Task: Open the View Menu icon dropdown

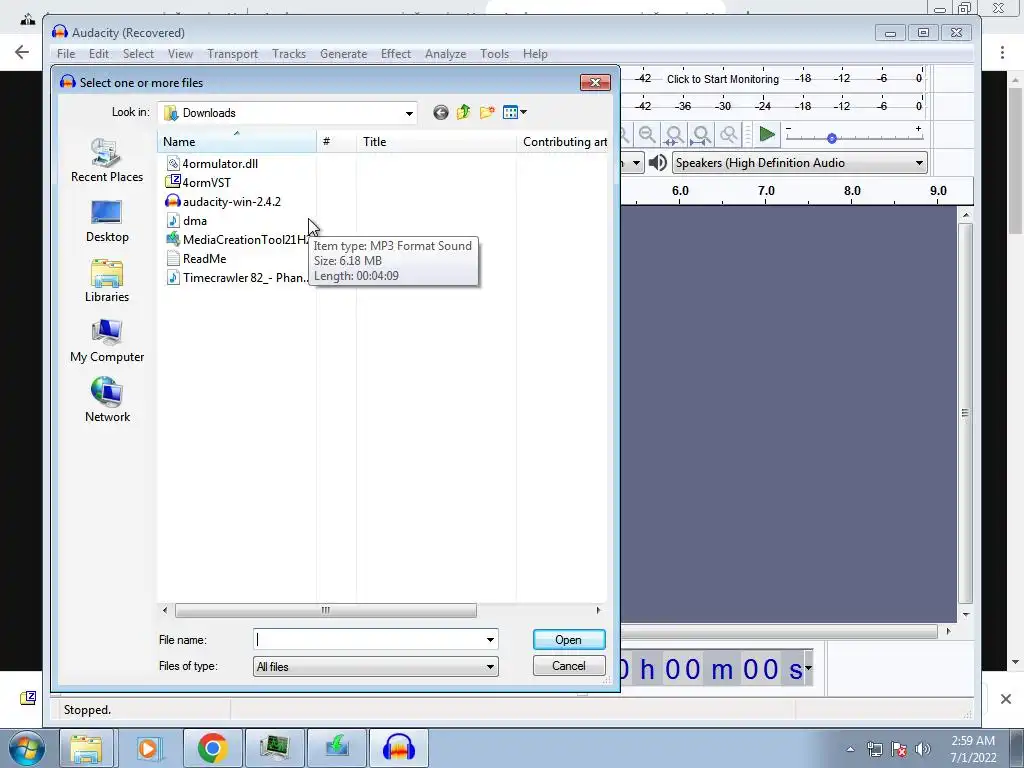Action: tap(515, 112)
